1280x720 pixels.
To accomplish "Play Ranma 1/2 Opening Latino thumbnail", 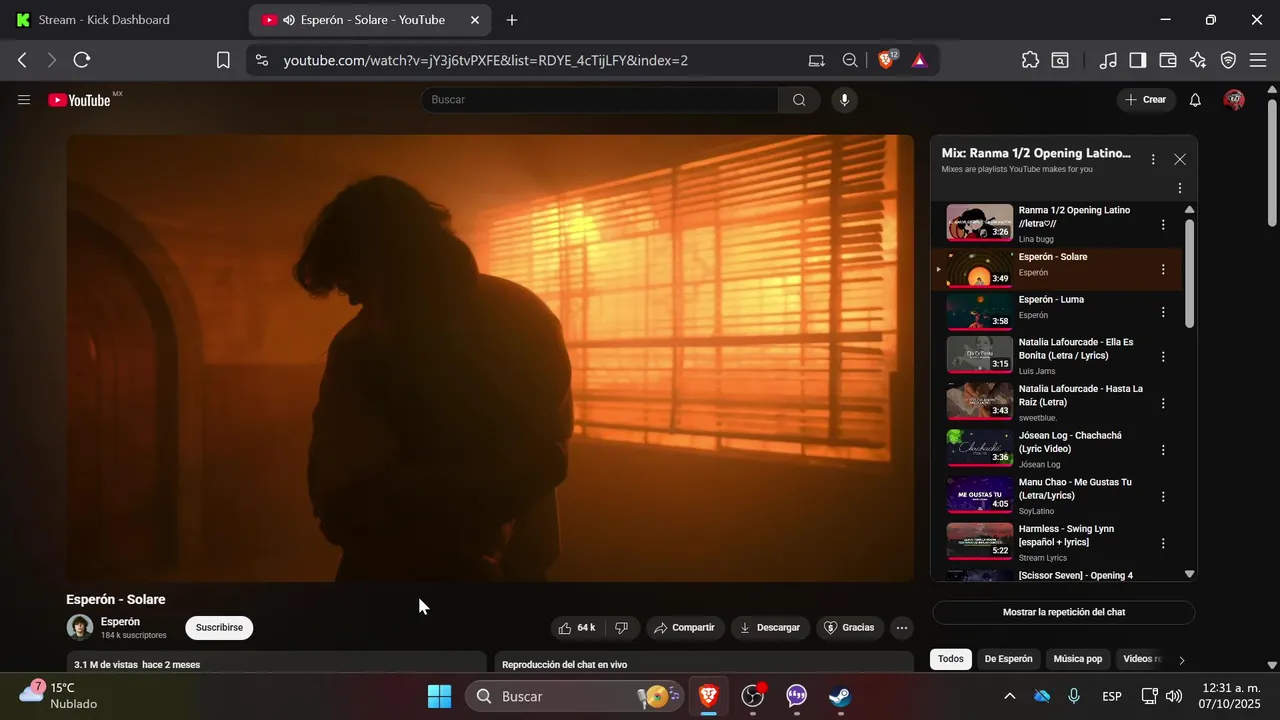I will [980, 223].
